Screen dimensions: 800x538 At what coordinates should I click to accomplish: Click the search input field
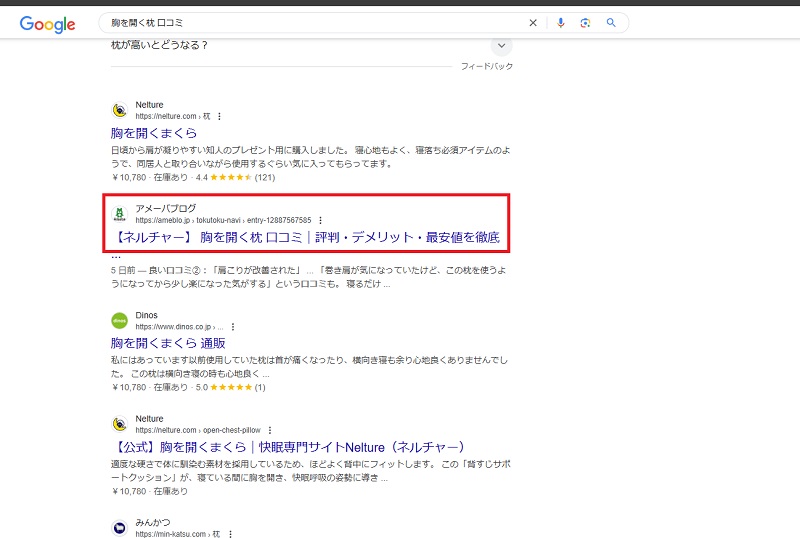pyautogui.click(x=316, y=23)
